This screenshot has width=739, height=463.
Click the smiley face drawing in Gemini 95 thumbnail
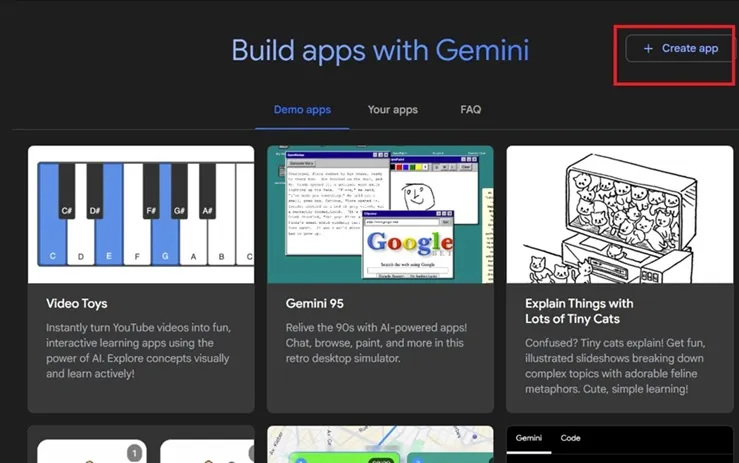coord(418,196)
